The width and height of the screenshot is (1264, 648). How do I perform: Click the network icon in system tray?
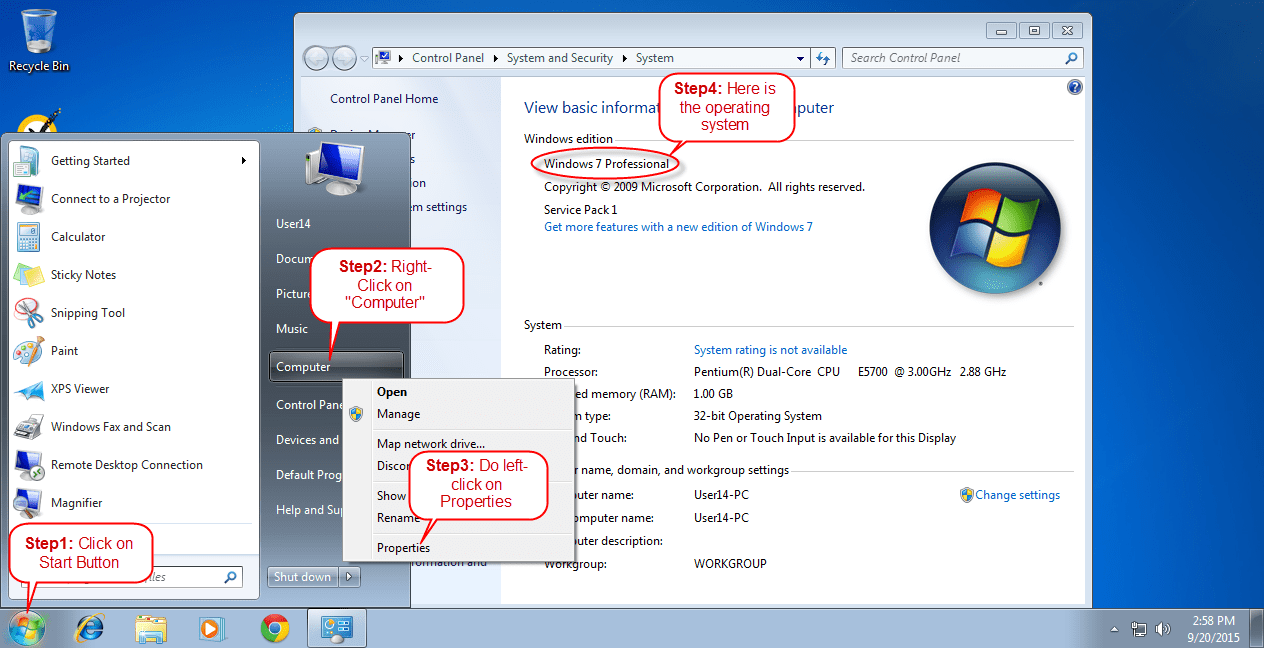click(1138, 629)
